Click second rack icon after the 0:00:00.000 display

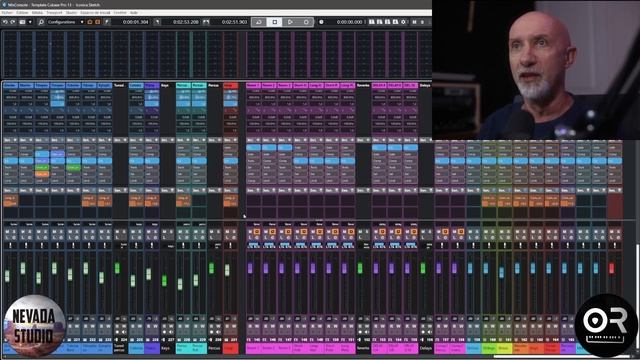point(380,22)
